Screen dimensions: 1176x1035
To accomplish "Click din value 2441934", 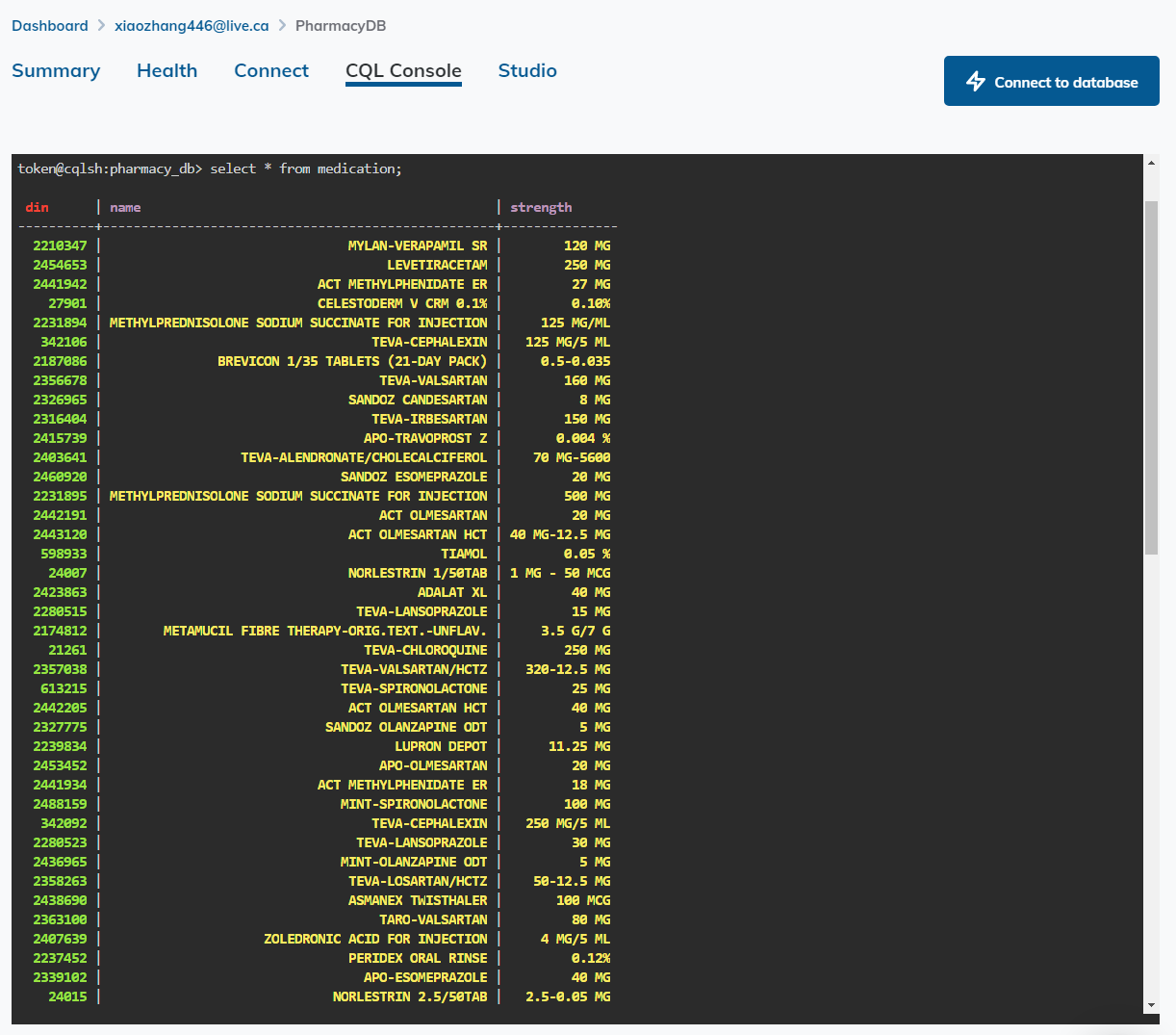I will click(60, 785).
